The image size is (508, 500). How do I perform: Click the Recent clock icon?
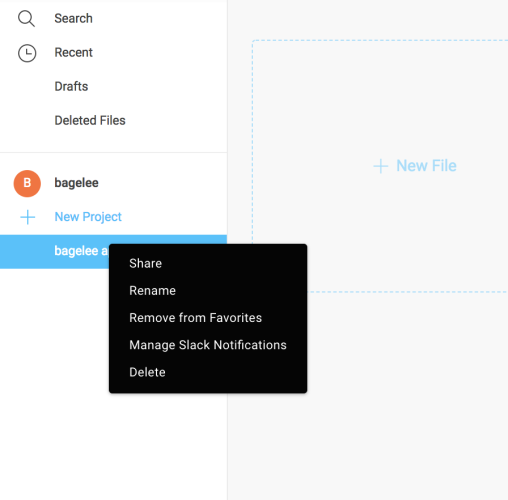[x=27, y=53]
